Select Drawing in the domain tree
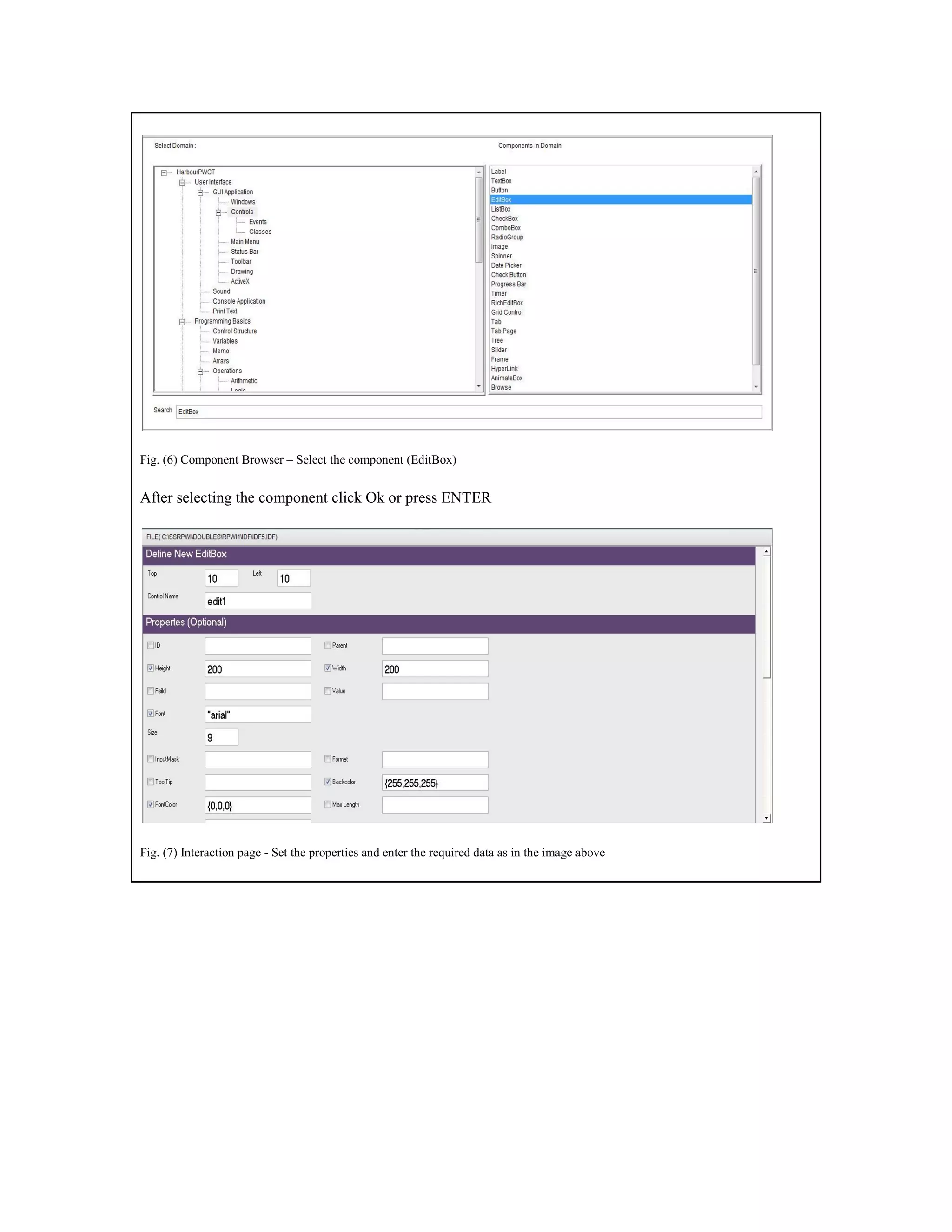 pyautogui.click(x=242, y=272)
